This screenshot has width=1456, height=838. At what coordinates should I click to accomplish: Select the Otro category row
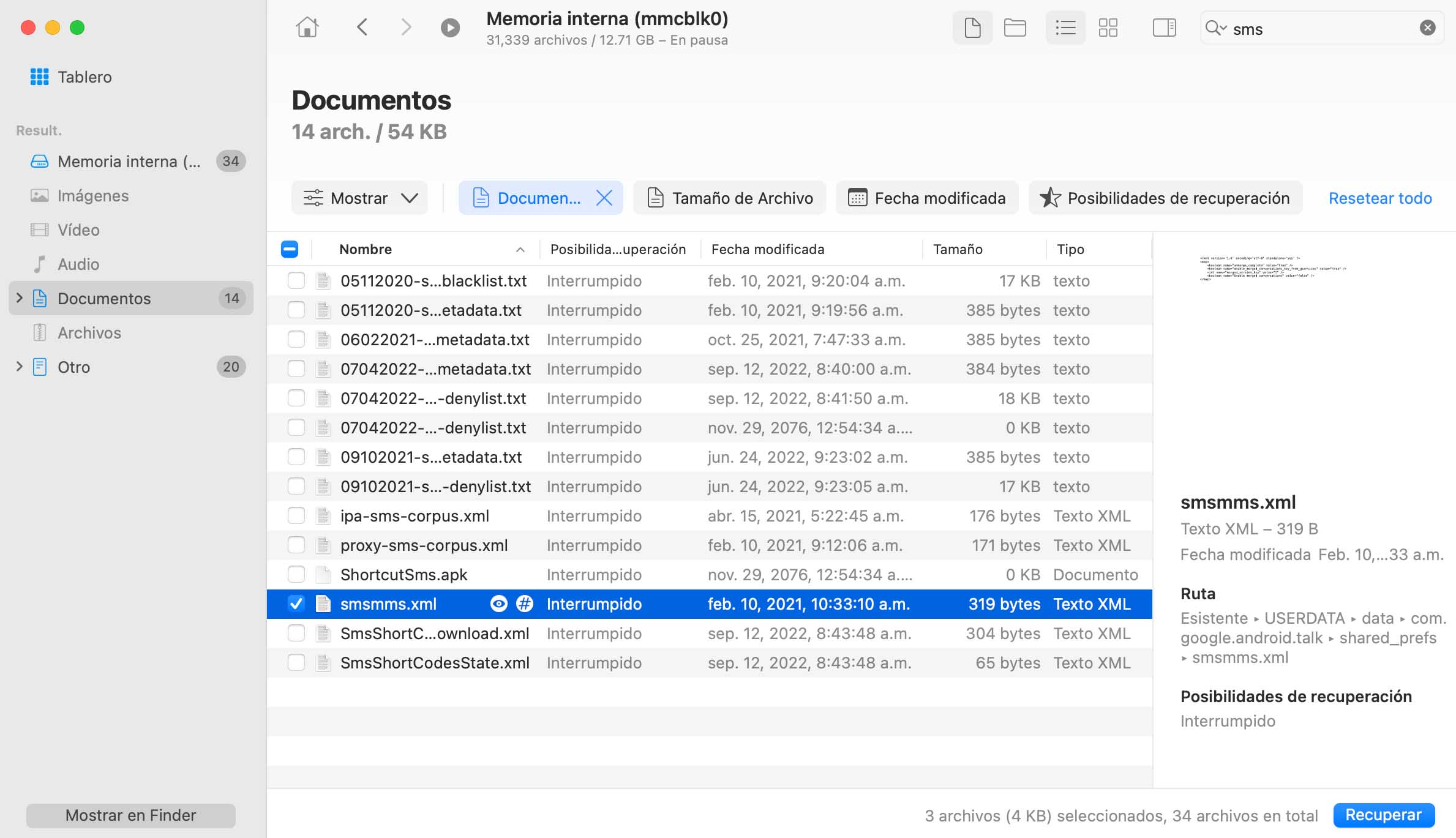(131, 367)
